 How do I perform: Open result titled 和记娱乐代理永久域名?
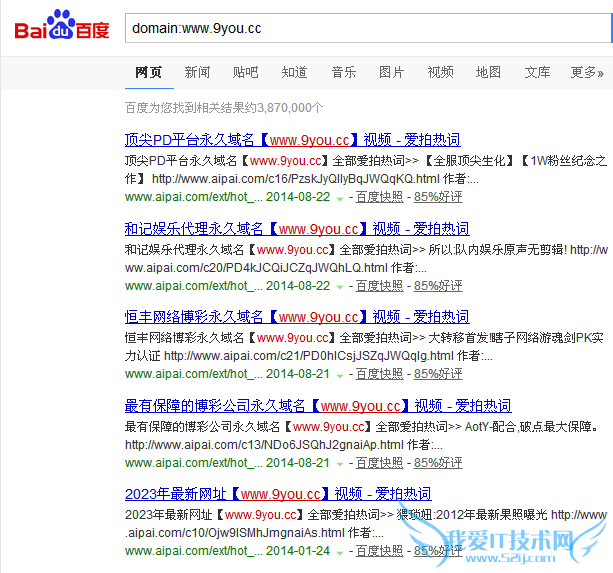pyautogui.click(x=297, y=229)
